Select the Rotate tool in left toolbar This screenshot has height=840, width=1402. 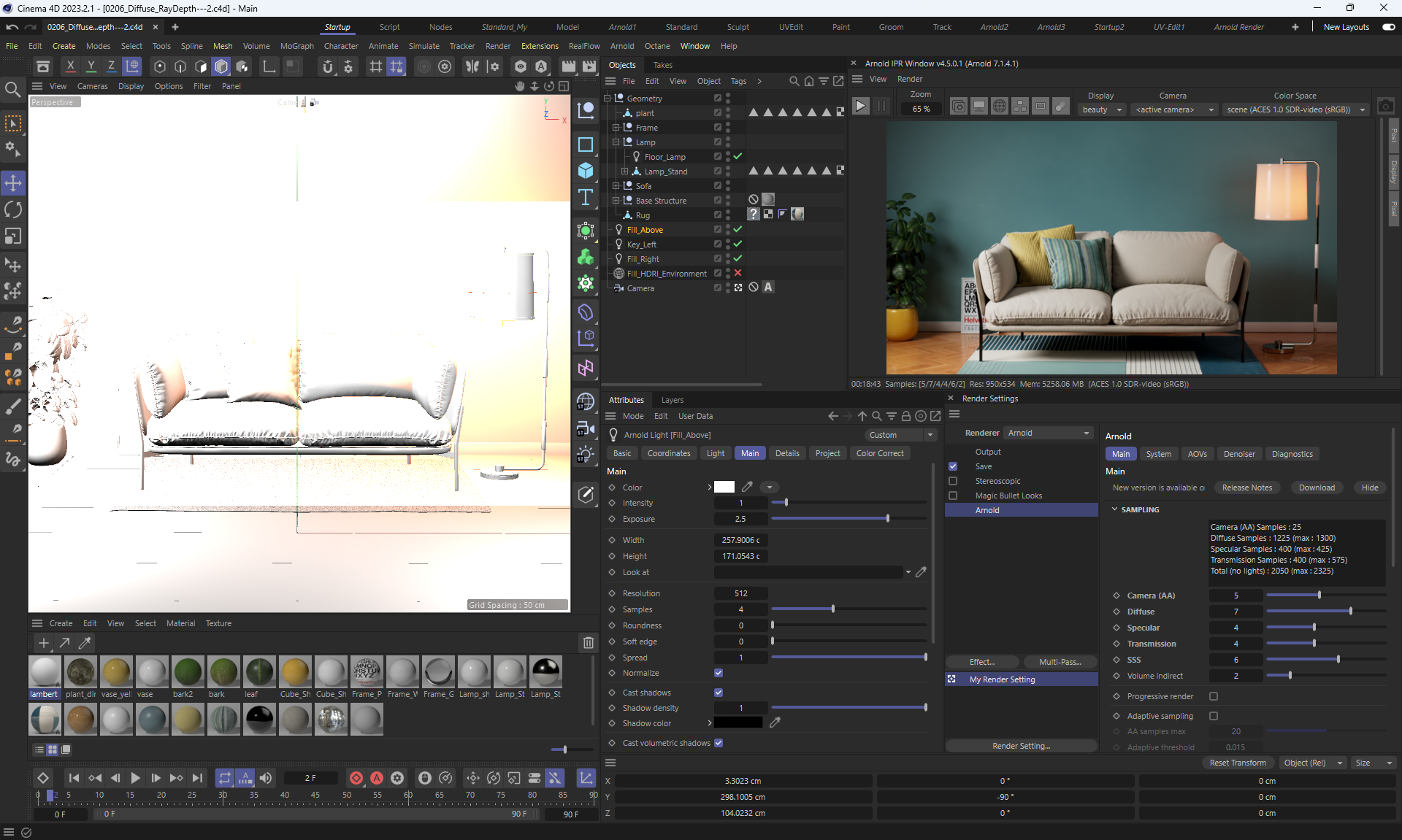tap(13, 209)
